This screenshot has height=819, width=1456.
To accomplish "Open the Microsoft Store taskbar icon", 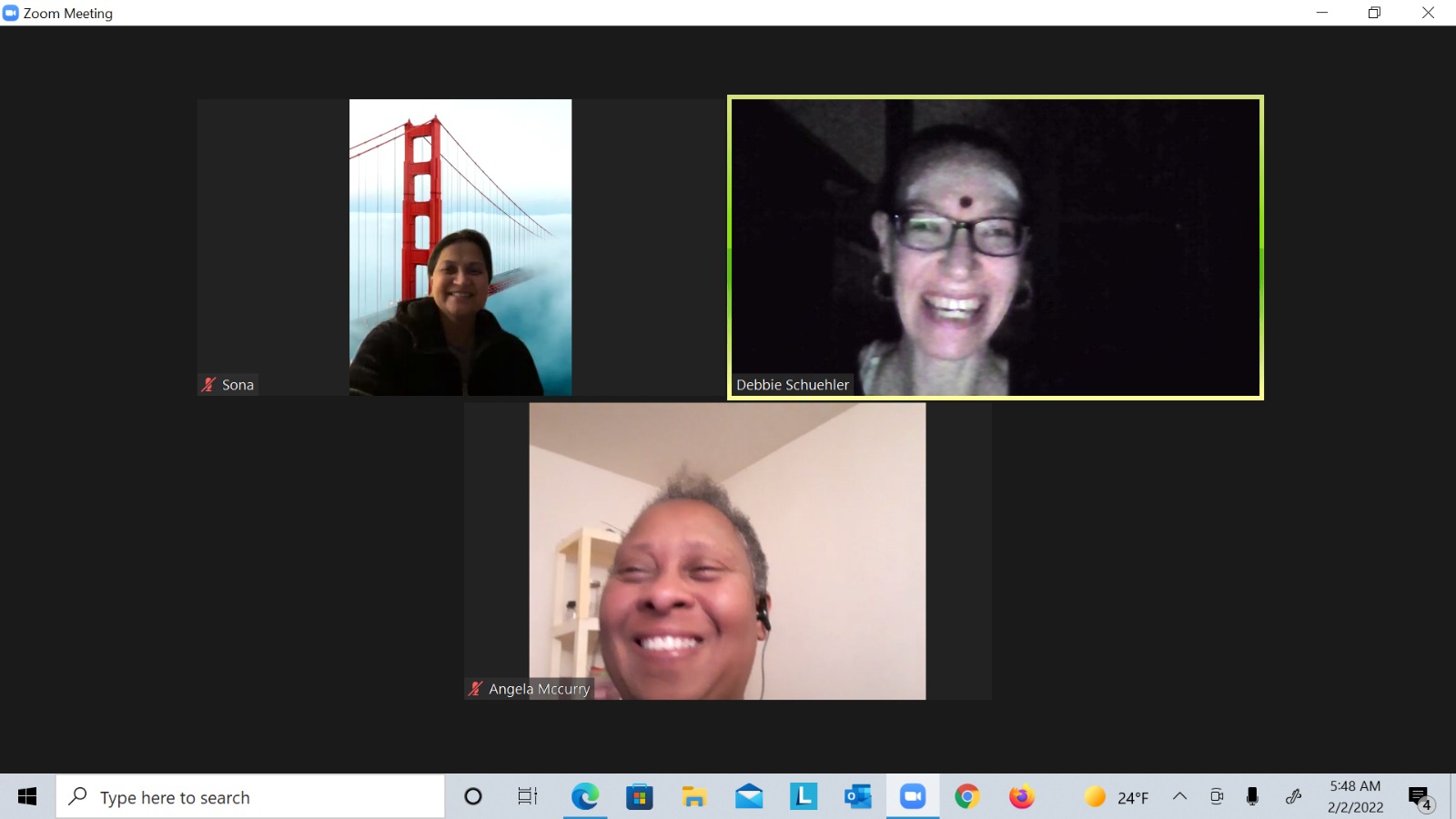I will pos(640,797).
